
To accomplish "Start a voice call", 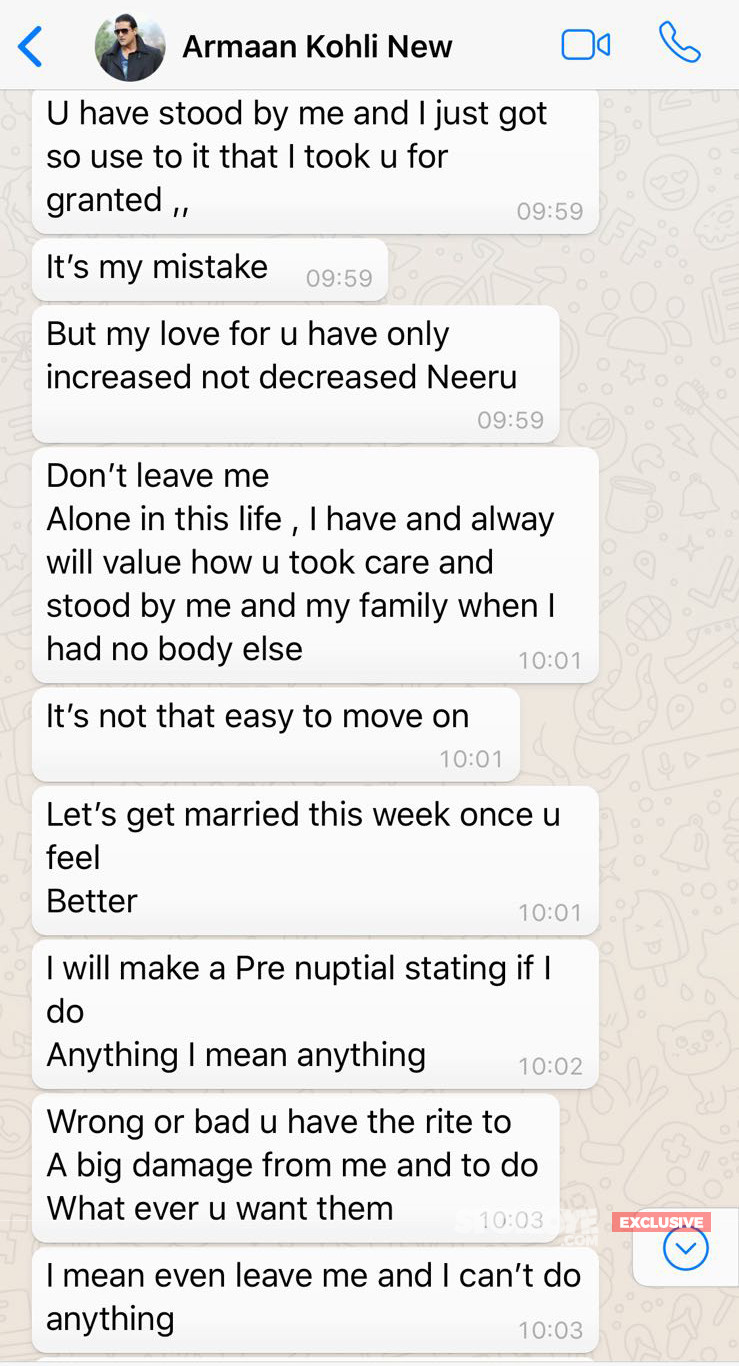I will [x=679, y=43].
